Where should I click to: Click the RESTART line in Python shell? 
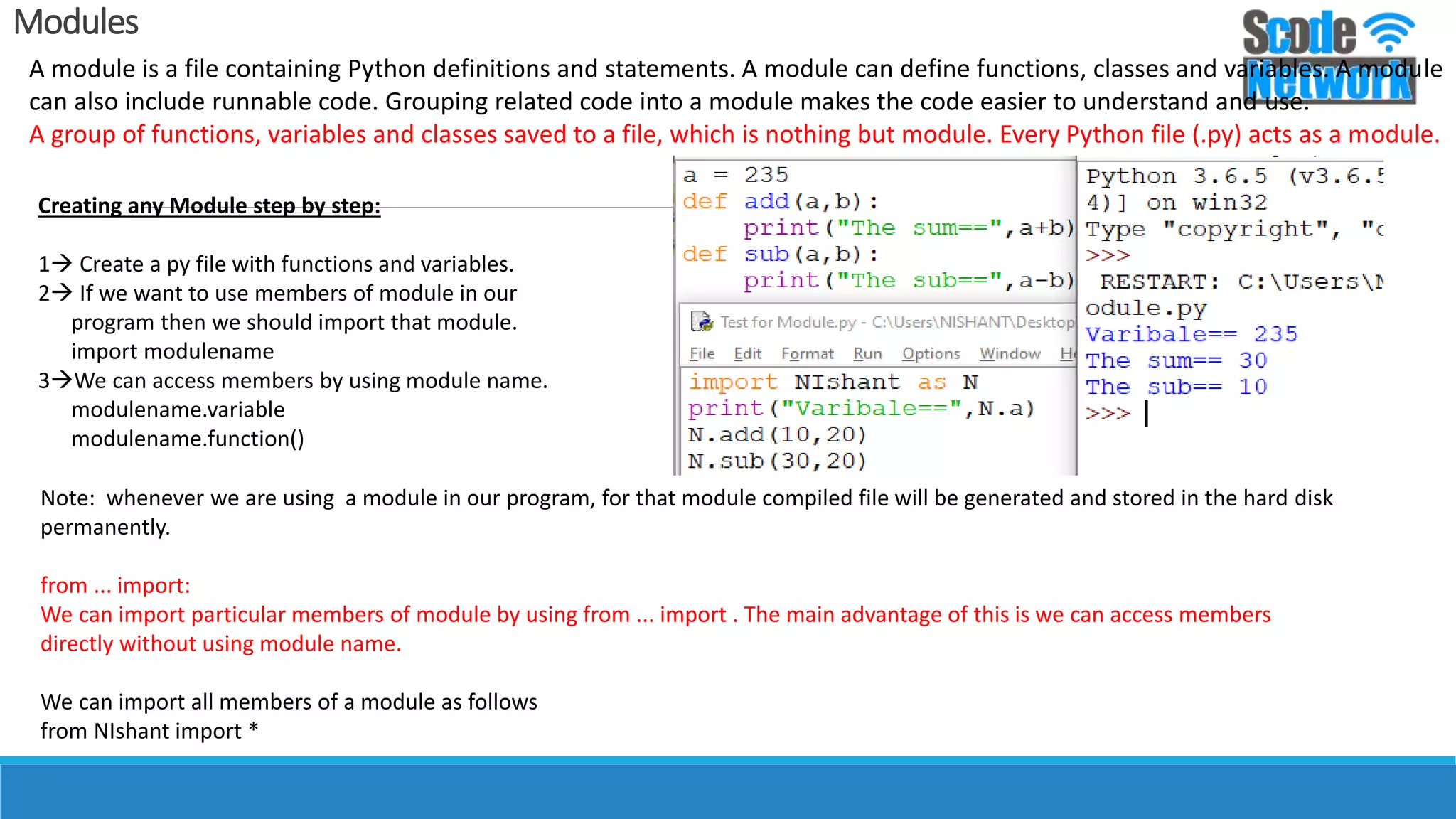click(x=1241, y=282)
